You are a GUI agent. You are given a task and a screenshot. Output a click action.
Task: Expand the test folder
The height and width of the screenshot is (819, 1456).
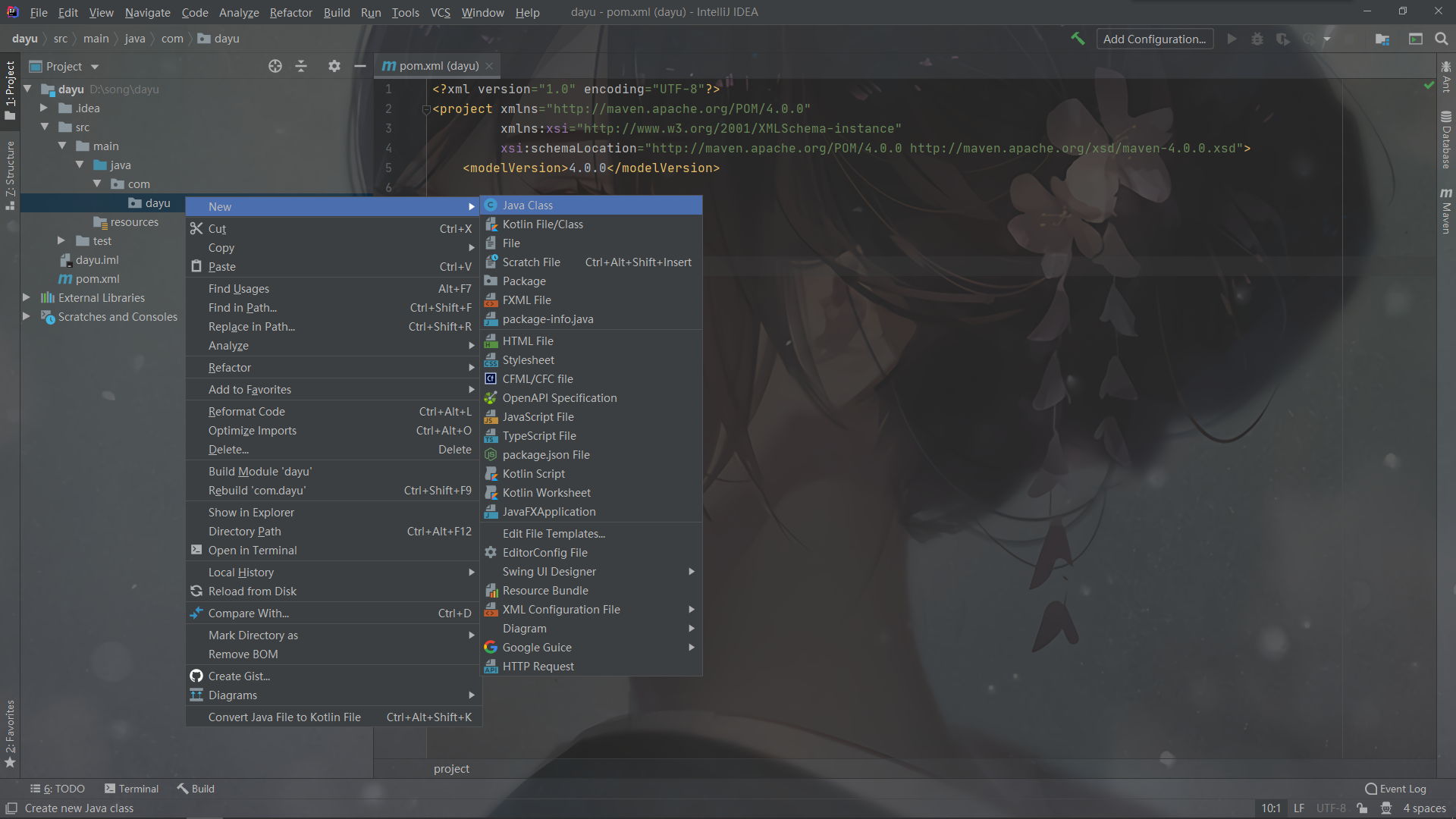point(61,241)
